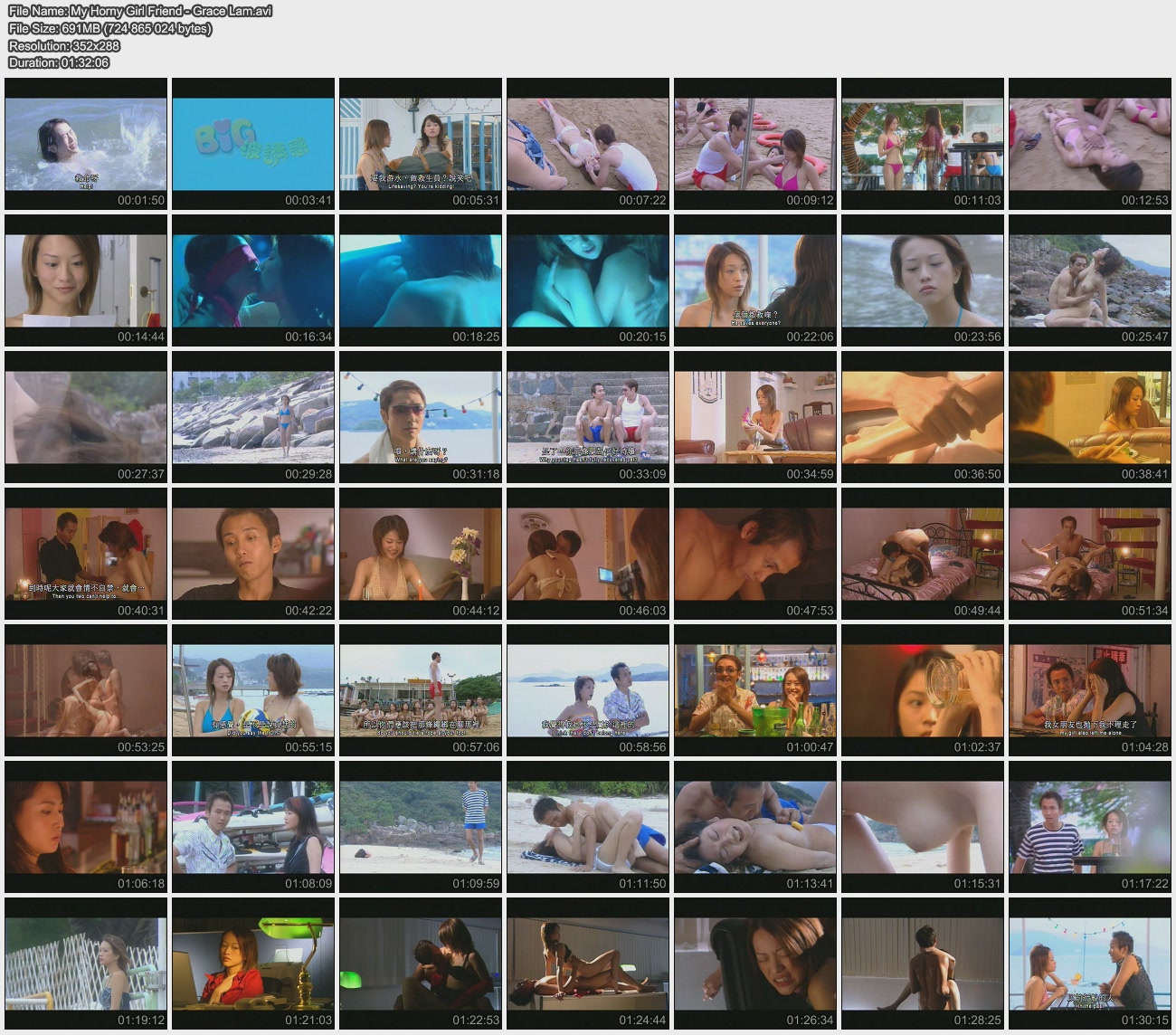Click the thumbnail timestamped 00:01:50

pyautogui.click(x=86, y=144)
